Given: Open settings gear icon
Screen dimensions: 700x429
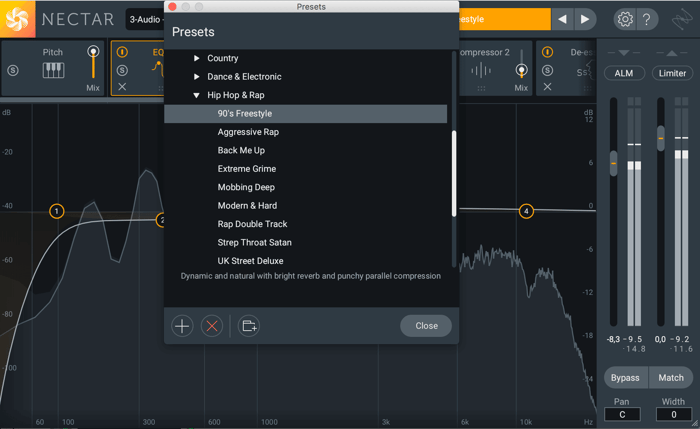Looking at the screenshot, I should [x=625, y=19].
